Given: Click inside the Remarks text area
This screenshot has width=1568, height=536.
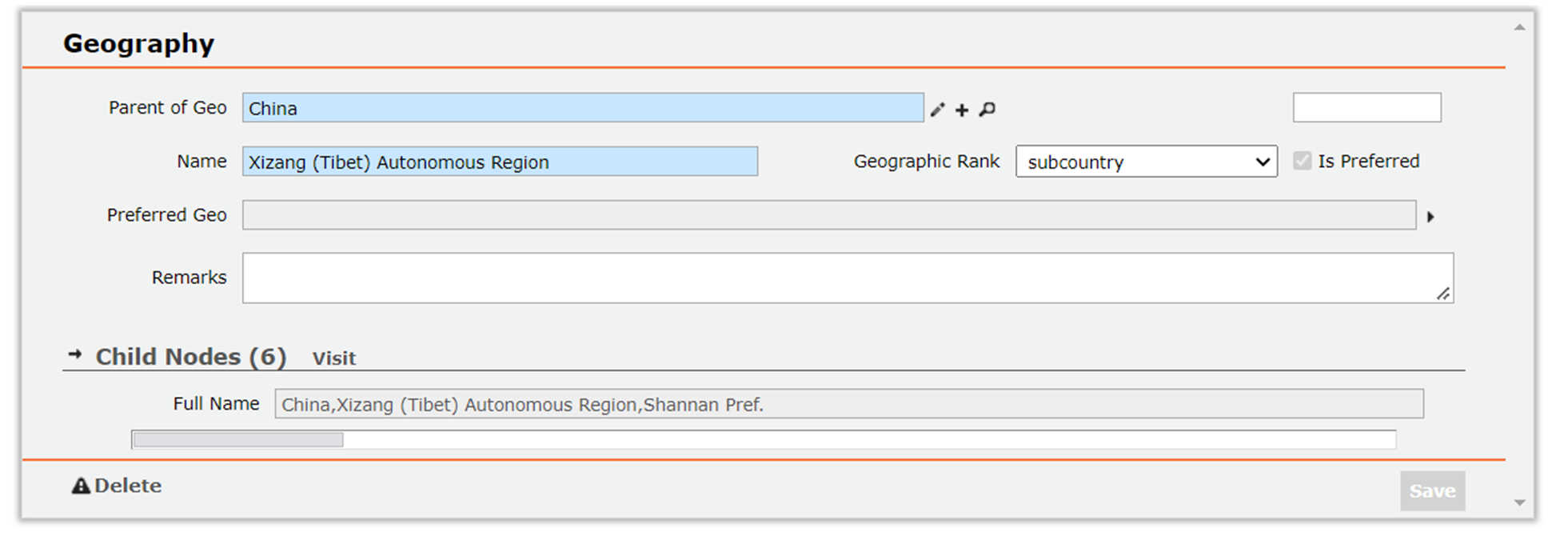Looking at the screenshot, I should point(847,278).
